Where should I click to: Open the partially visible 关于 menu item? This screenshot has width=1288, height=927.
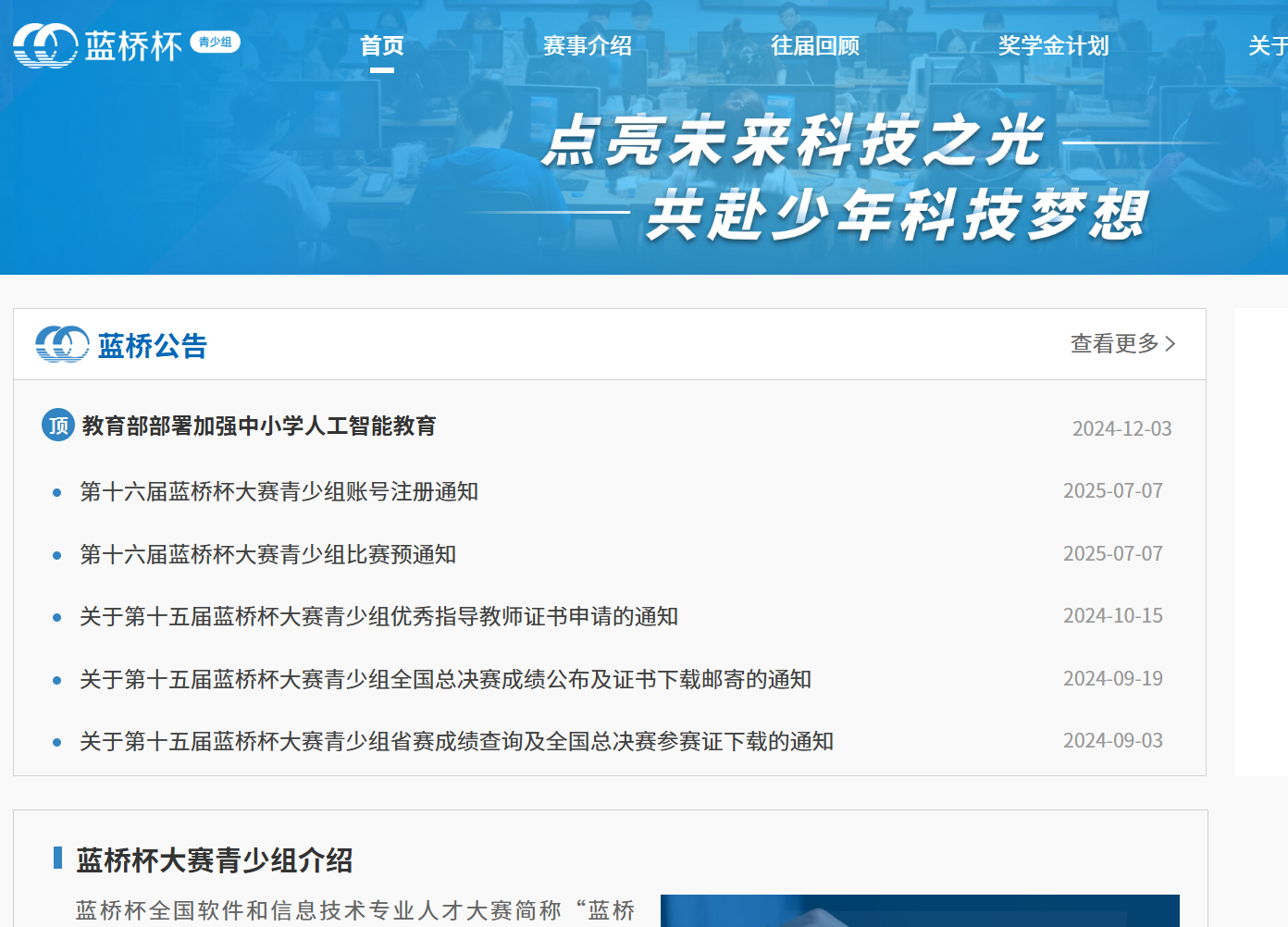(1268, 45)
